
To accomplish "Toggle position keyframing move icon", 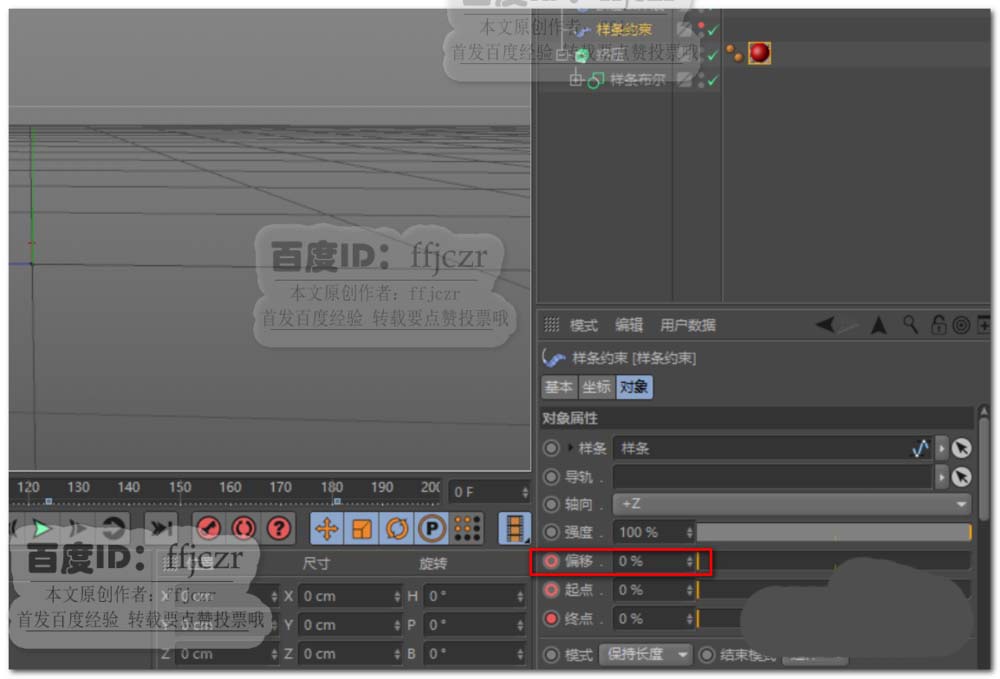I will [x=327, y=529].
